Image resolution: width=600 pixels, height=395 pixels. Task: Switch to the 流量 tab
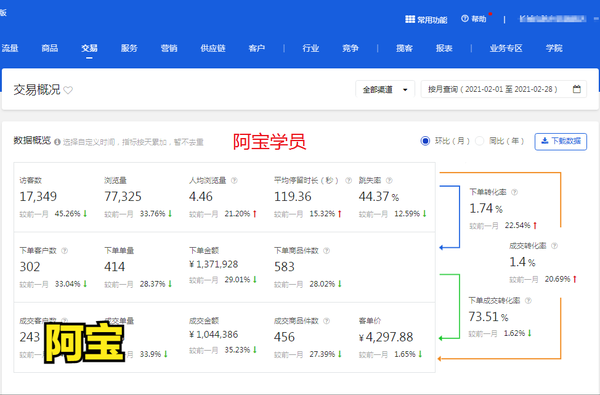[x=10, y=48]
